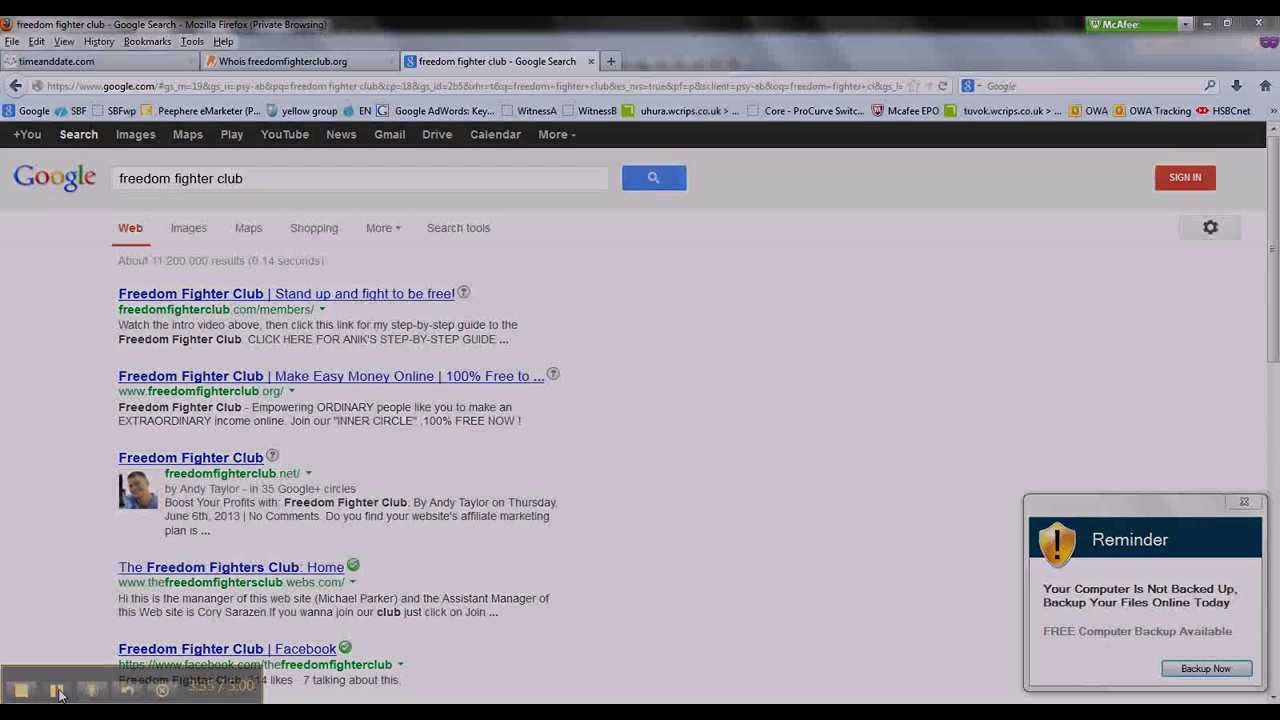This screenshot has width=1280, height=720.
Task: Open the Tools menu
Action: (x=192, y=42)
